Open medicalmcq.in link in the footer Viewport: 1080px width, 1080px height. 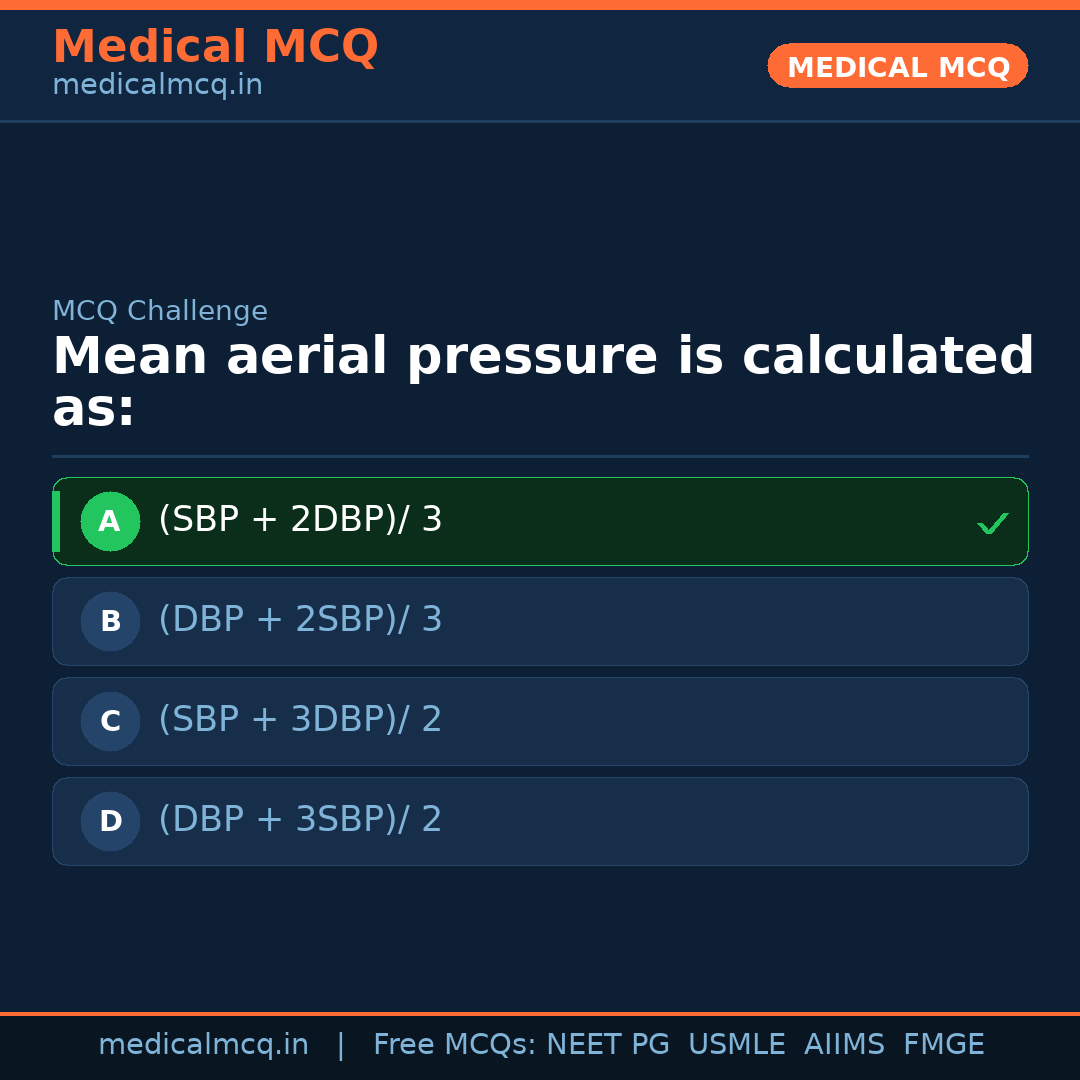coord(203,1045)
